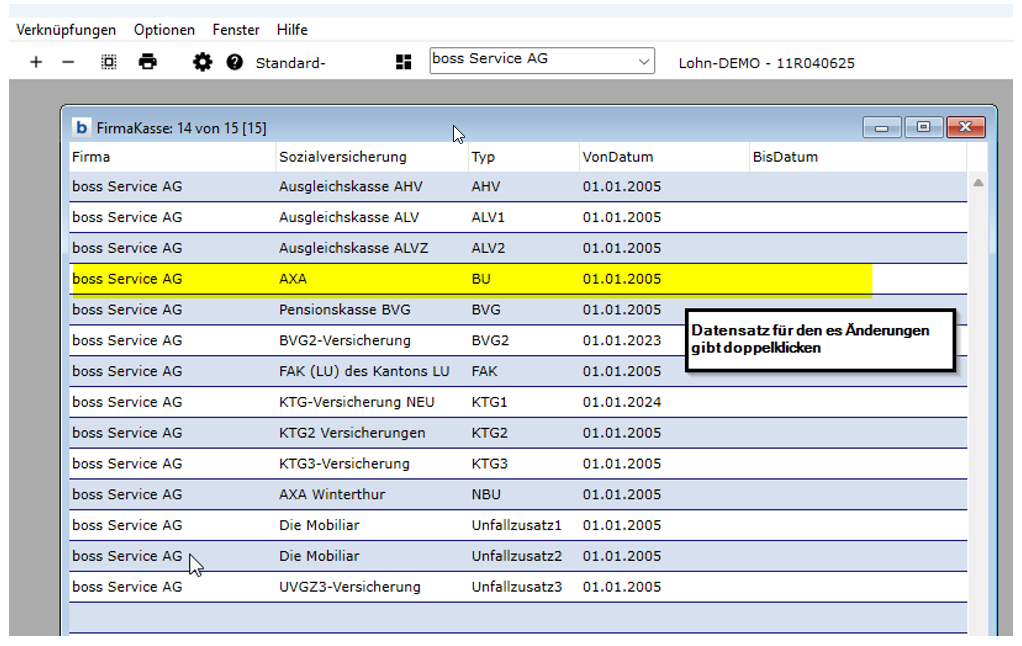Click the plus icon in toolbar
The height and width of the screenshot is (646, 1022).
tap(36, 62)
